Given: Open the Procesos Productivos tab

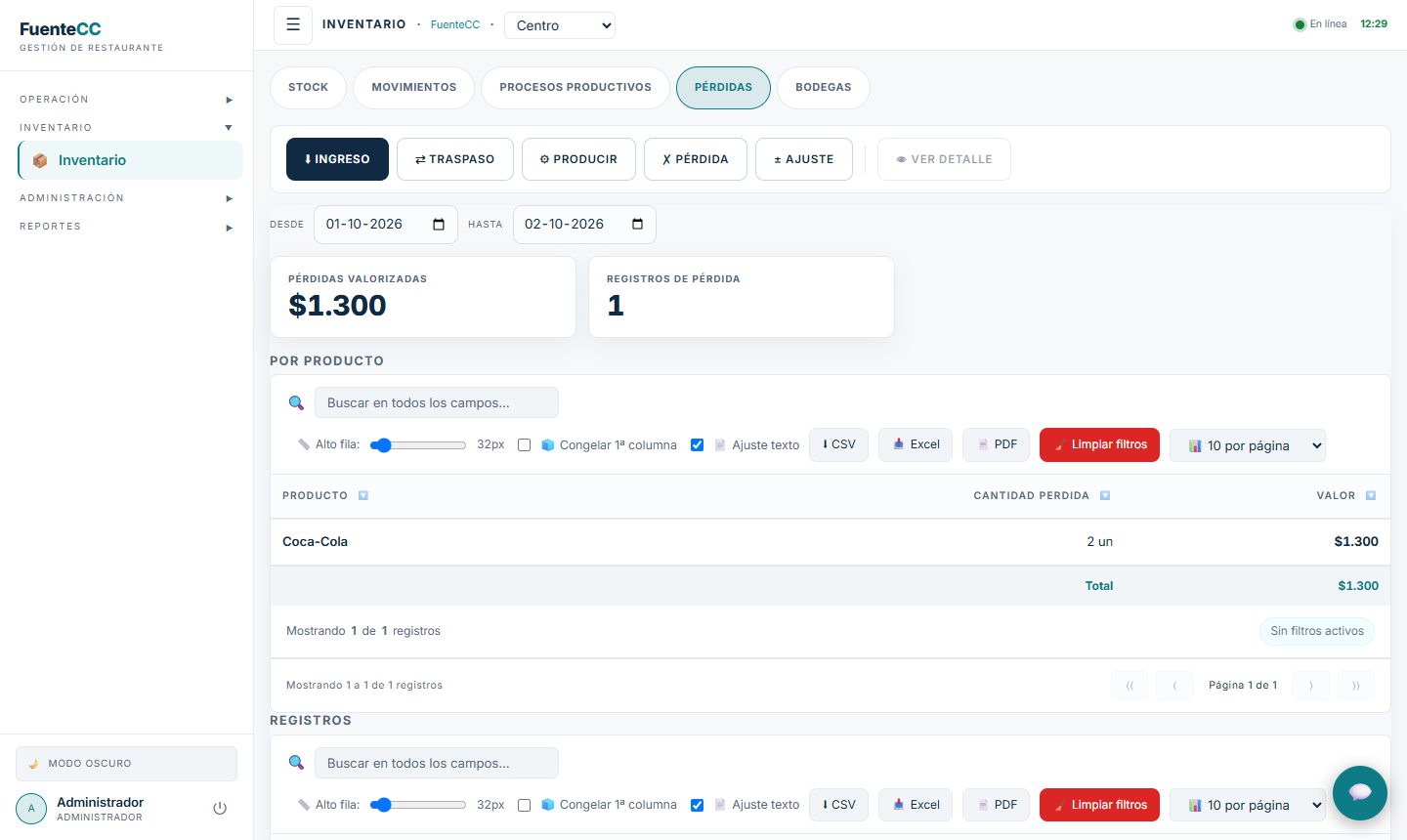Looking at the screenshot, I should (576, 88).
